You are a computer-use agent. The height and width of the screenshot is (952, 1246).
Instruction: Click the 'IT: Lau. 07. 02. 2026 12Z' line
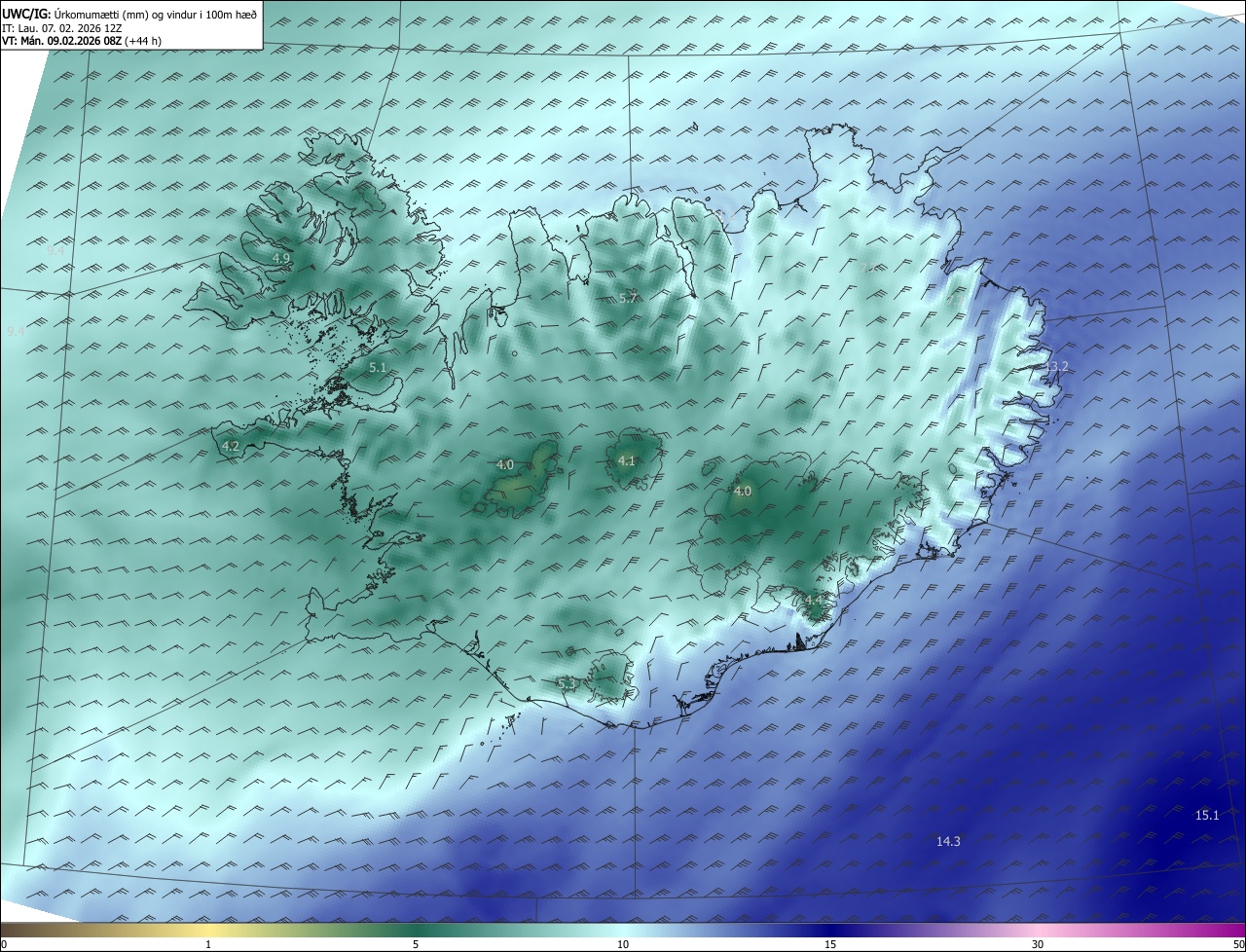[x=60, y=28]
